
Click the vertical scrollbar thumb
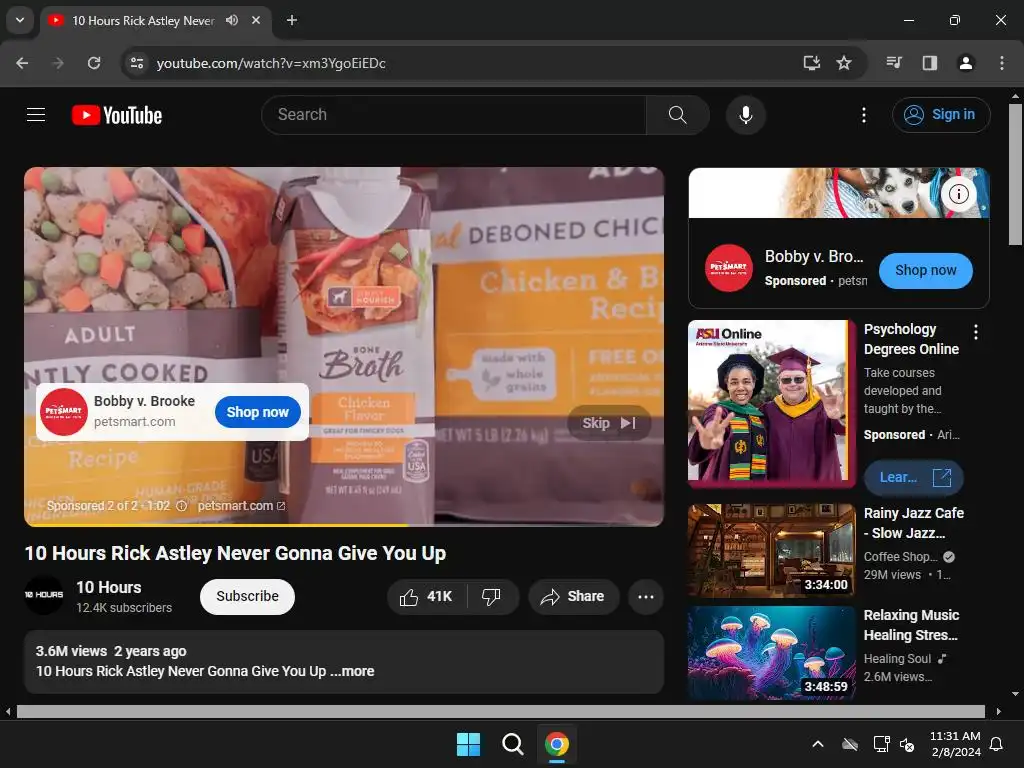(1015, 174)
